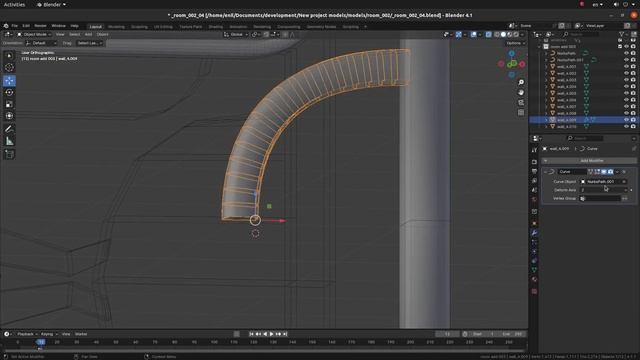Select the Measure tool
Screen dimensions: 640x360
click(x=9, y=141)
